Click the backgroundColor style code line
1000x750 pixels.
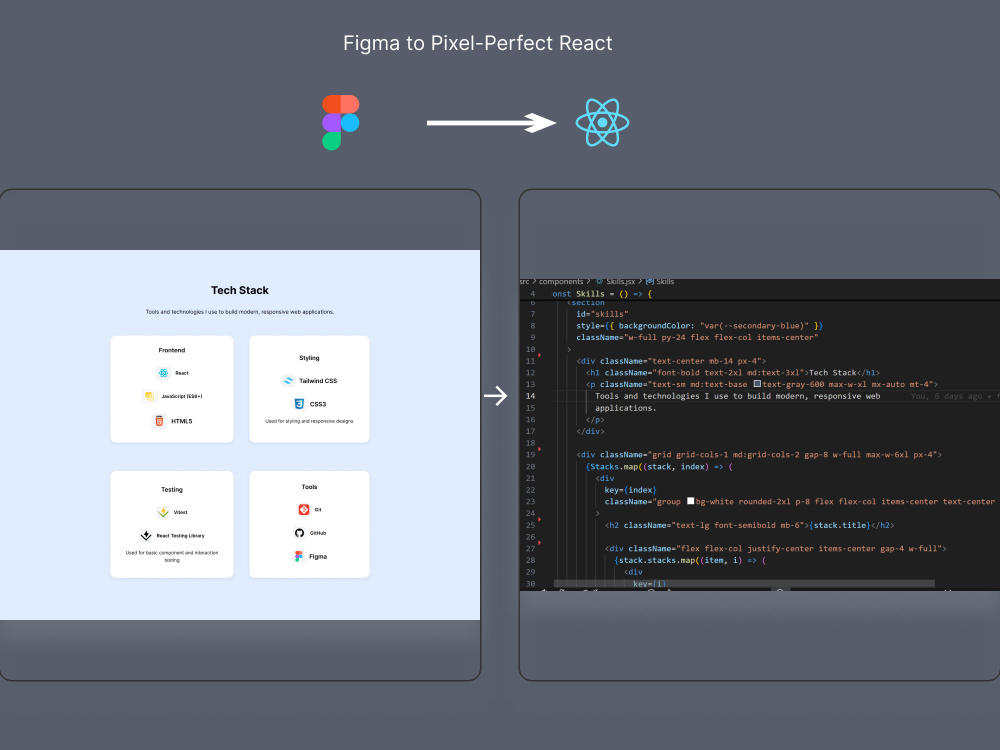[700, 326]
